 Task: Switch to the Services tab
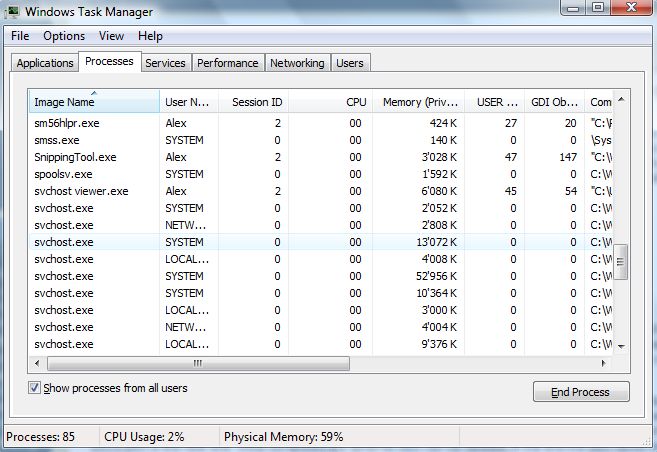point(166,63)
